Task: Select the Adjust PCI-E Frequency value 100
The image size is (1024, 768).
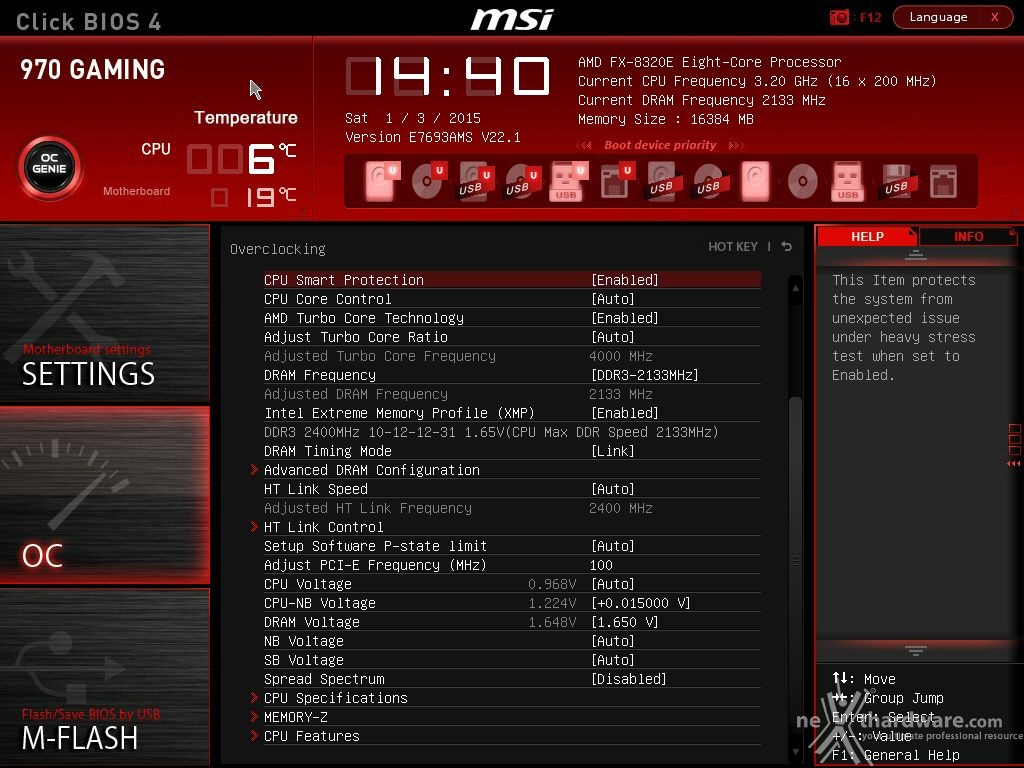Action: click(601, 564)
